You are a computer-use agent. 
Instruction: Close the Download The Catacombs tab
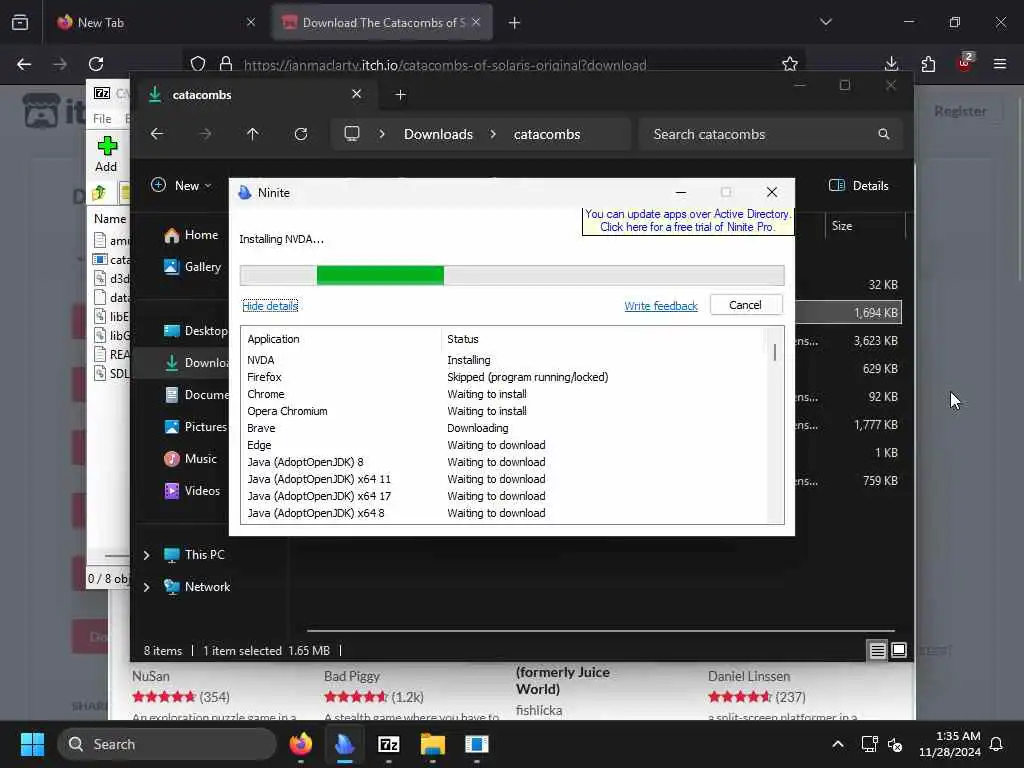point(476,22)
